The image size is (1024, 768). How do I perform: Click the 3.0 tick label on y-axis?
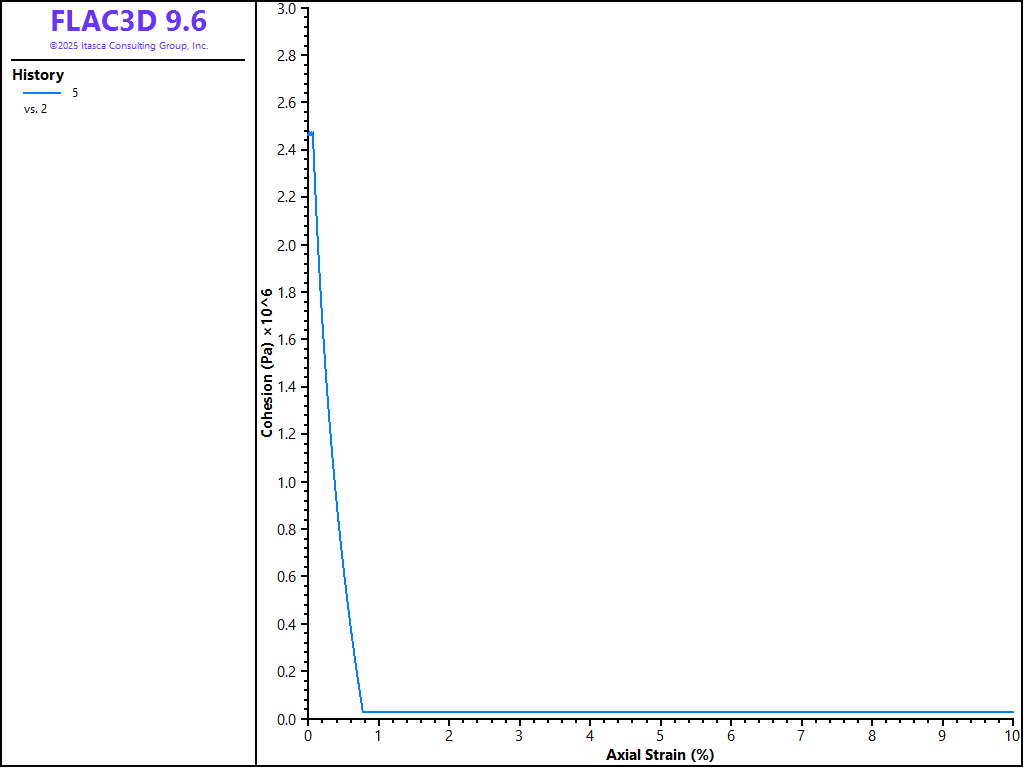(x=286, y=8)
